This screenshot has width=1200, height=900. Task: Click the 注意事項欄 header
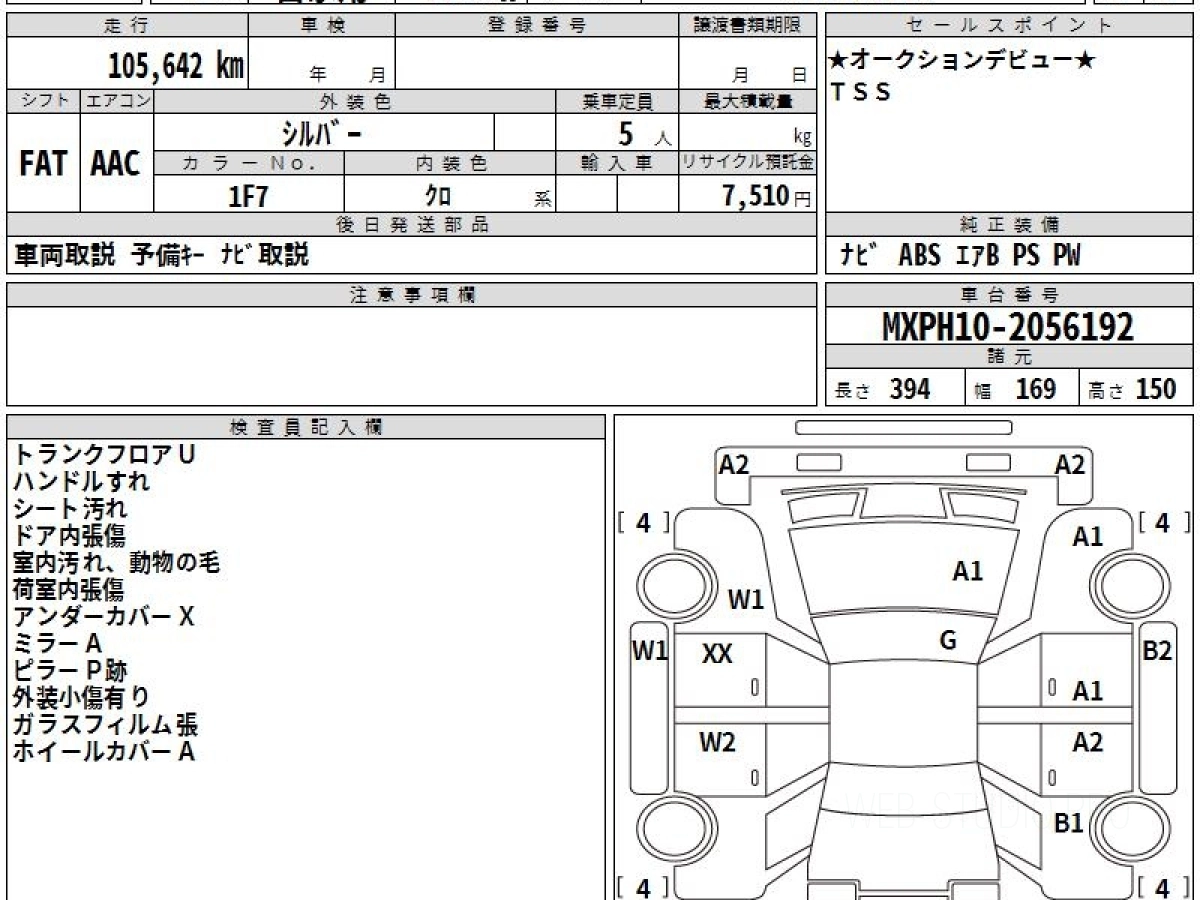[x=411, y=295]
